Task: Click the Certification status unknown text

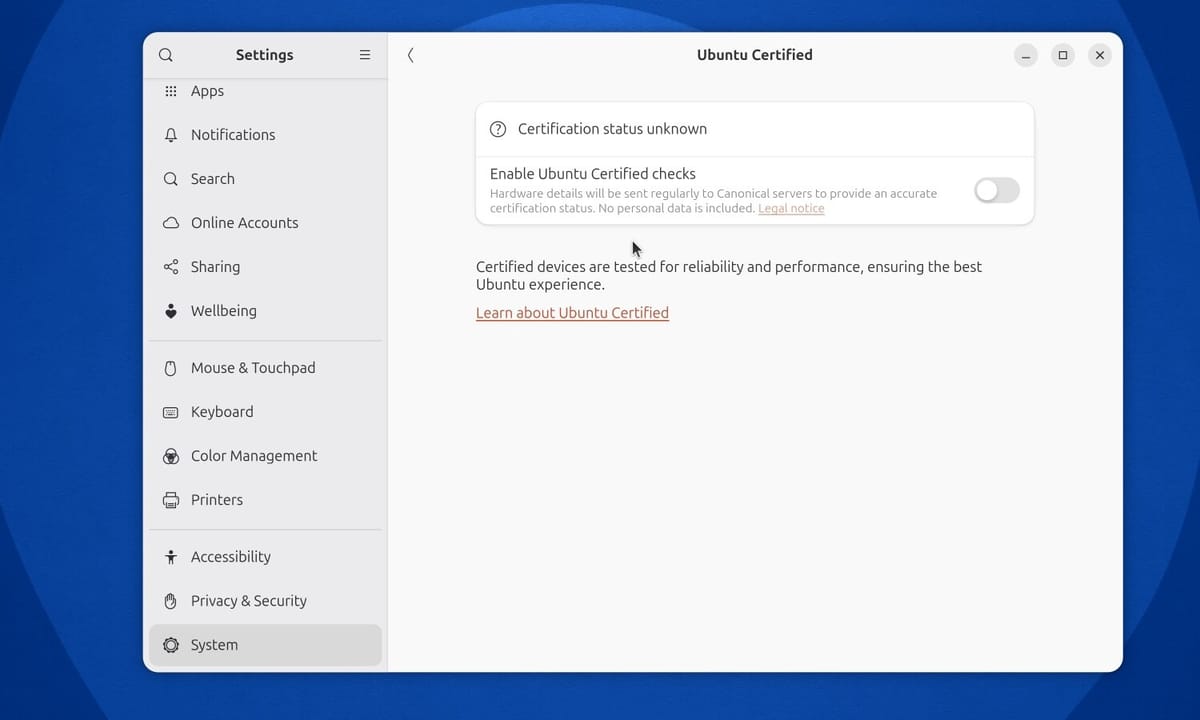Action: [612, 129]
